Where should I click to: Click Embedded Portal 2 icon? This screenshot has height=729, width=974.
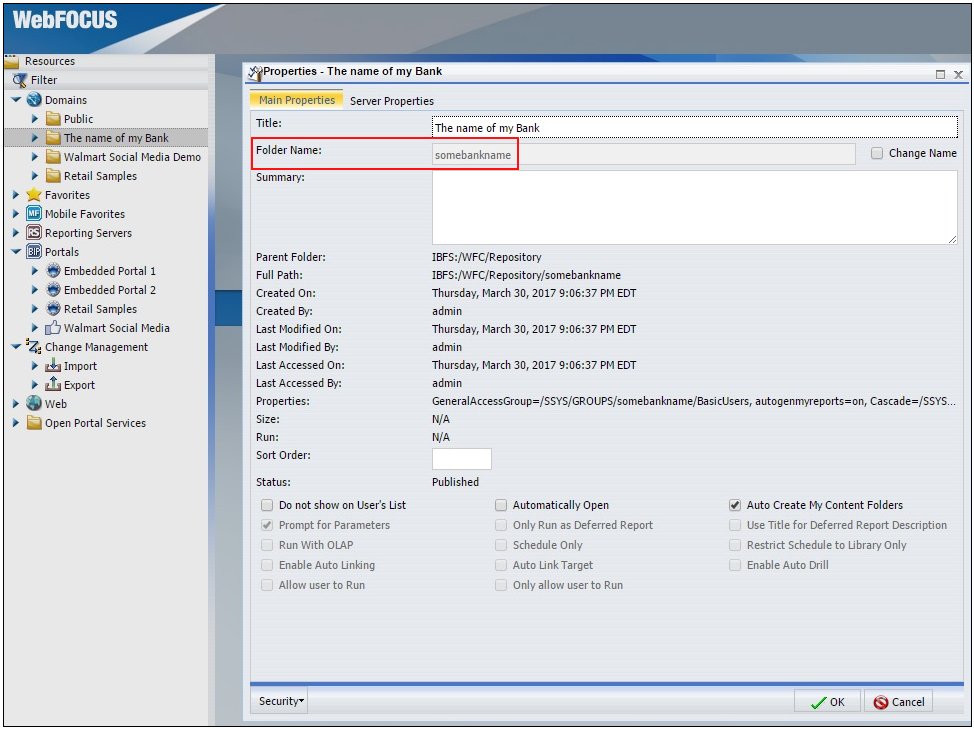[53, 289]
